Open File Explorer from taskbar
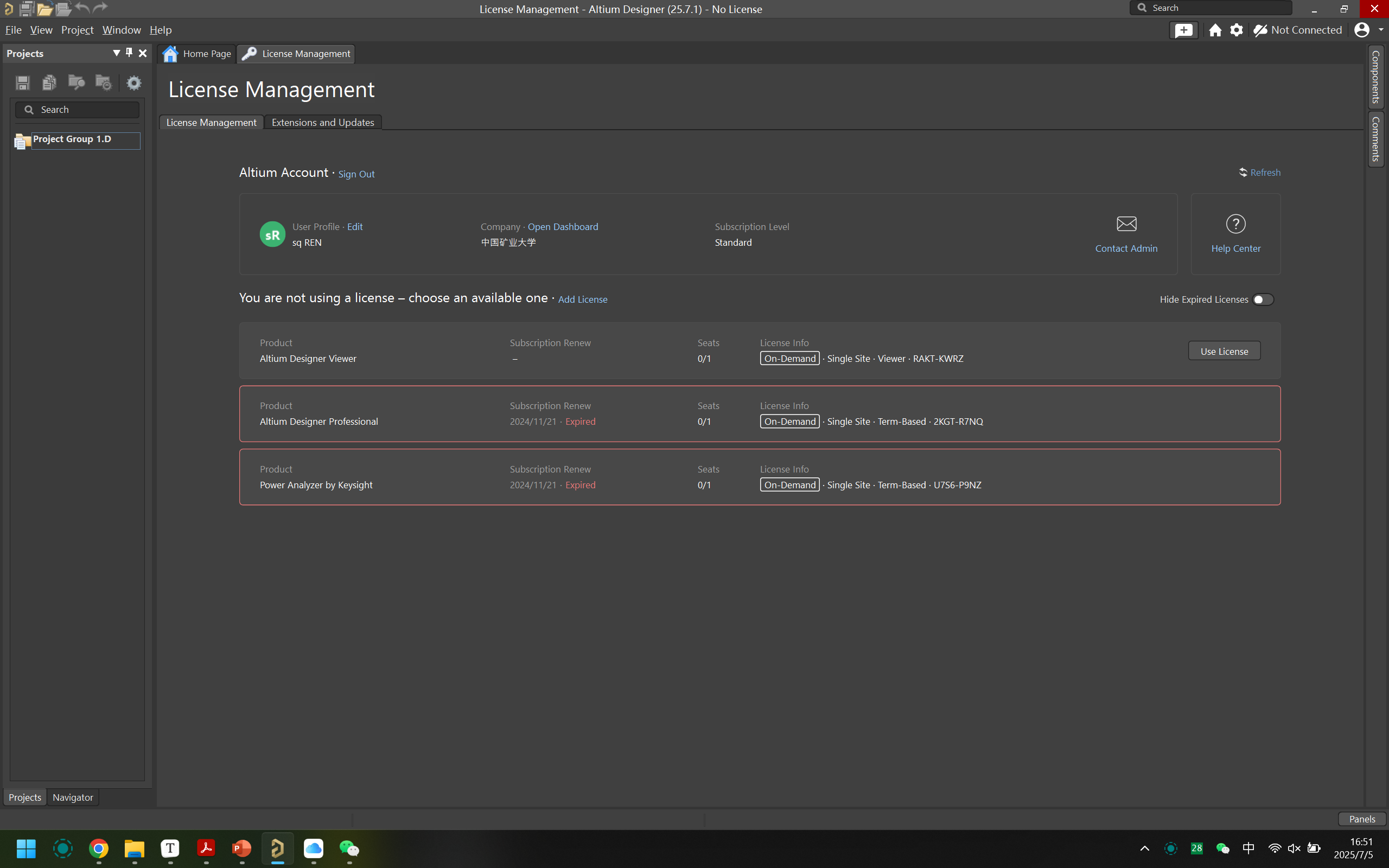 135,848
